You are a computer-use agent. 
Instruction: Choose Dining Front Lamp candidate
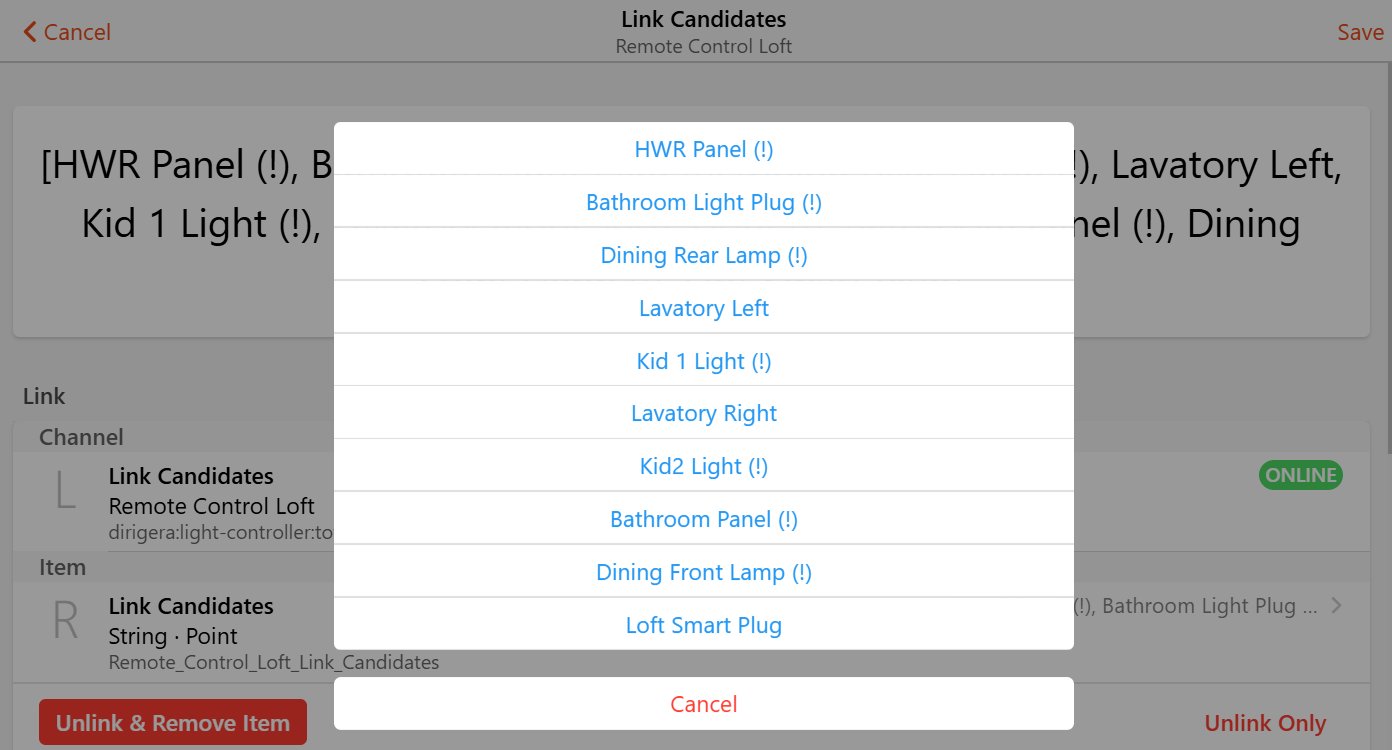[x=703, y=571]
